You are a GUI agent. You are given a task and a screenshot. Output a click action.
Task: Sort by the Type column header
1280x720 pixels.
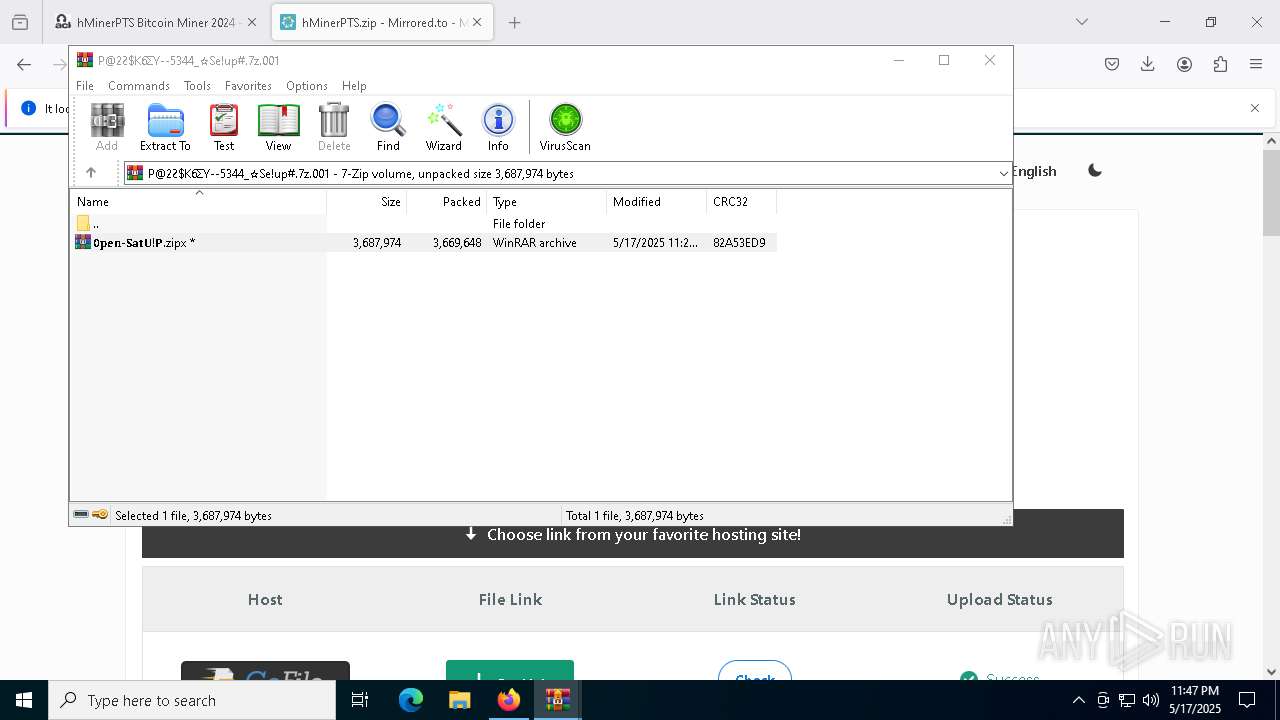pyautogui.click(x=546, y=202)
